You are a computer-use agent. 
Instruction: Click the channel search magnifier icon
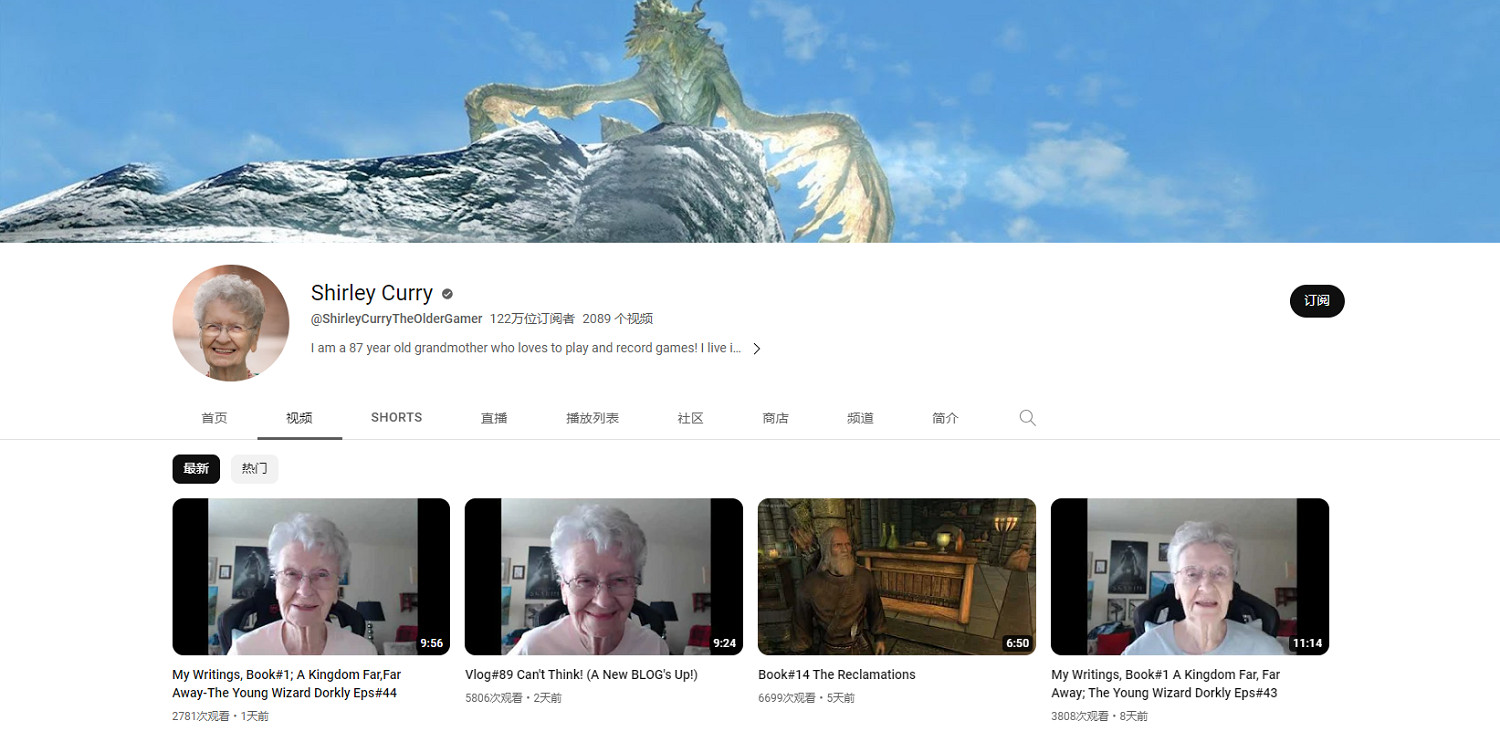pos(1027,418)
